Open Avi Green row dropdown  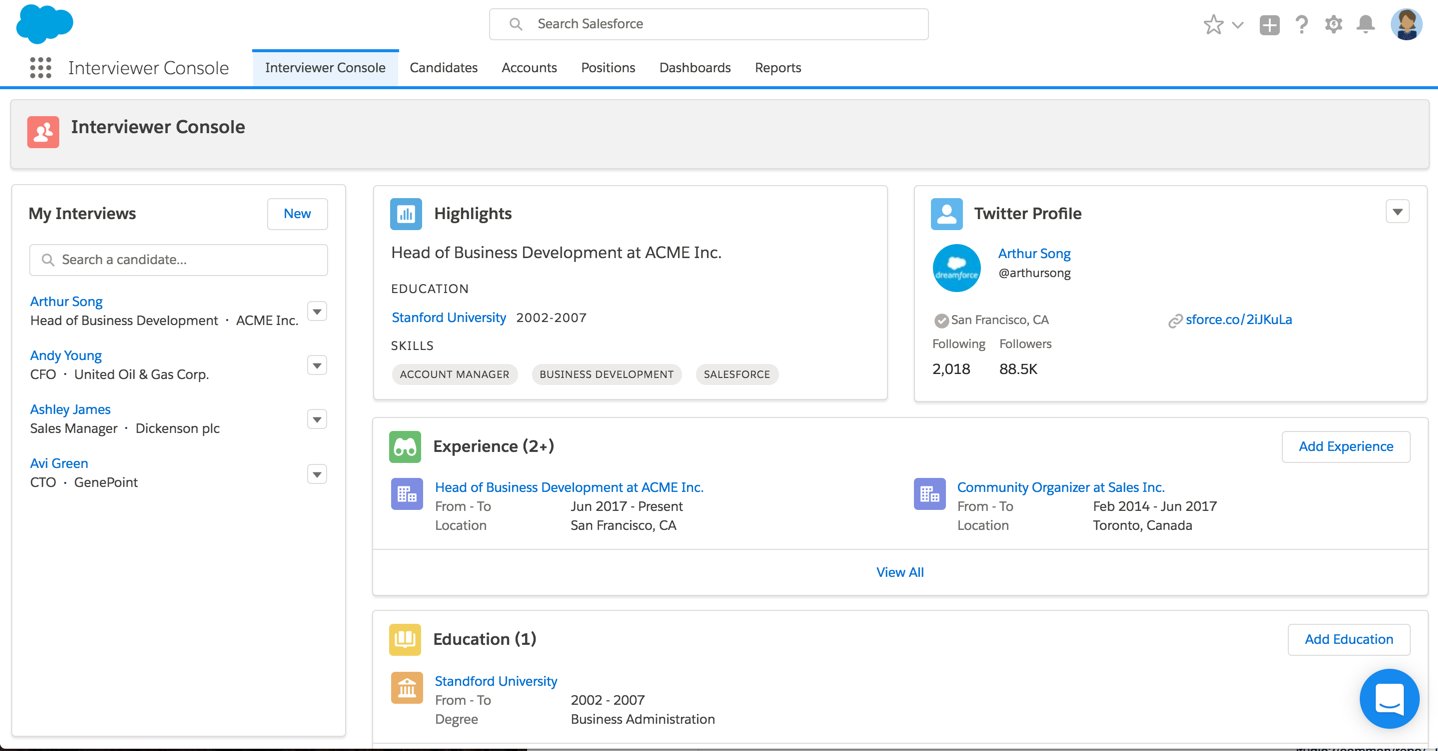point(317,474)
